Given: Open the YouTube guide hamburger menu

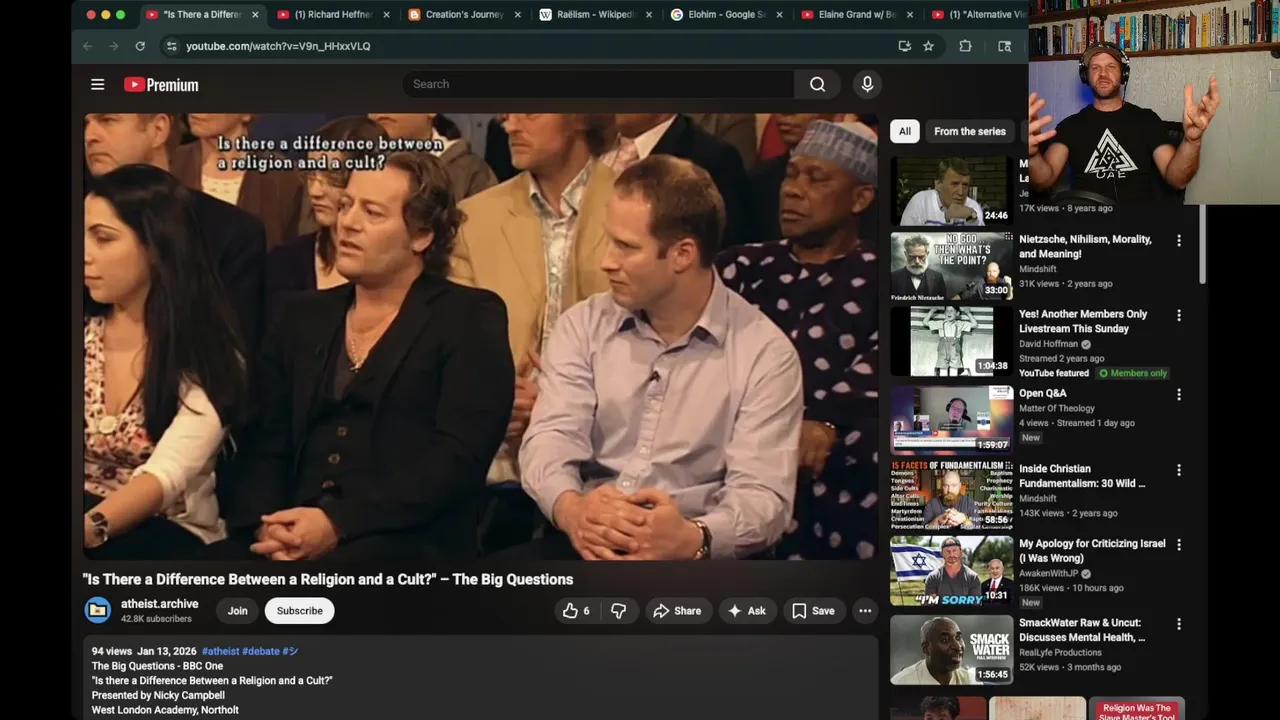Looking at the screenshot, I should [97, 85].
